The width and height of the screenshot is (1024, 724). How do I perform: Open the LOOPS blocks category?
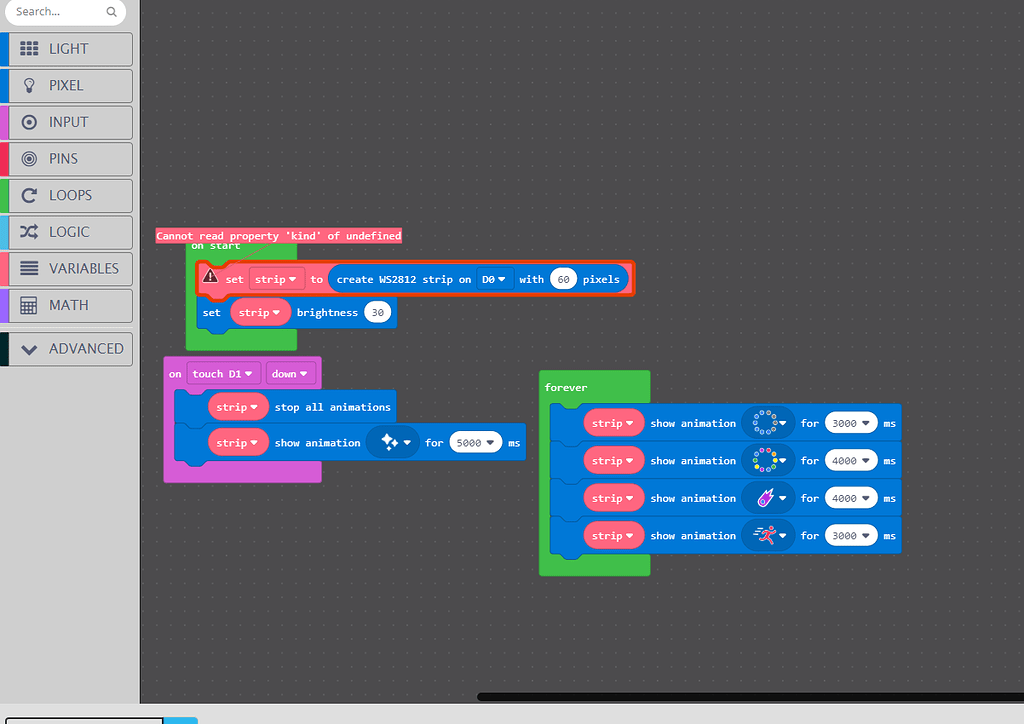pyautogui.click(x=71, y=195)
